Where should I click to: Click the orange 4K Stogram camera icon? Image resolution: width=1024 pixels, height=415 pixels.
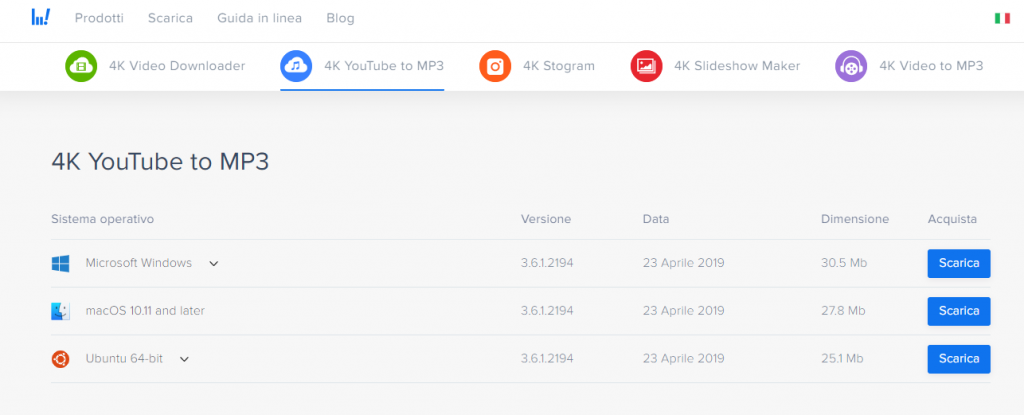pyautogui.click(x=495, y=66)
